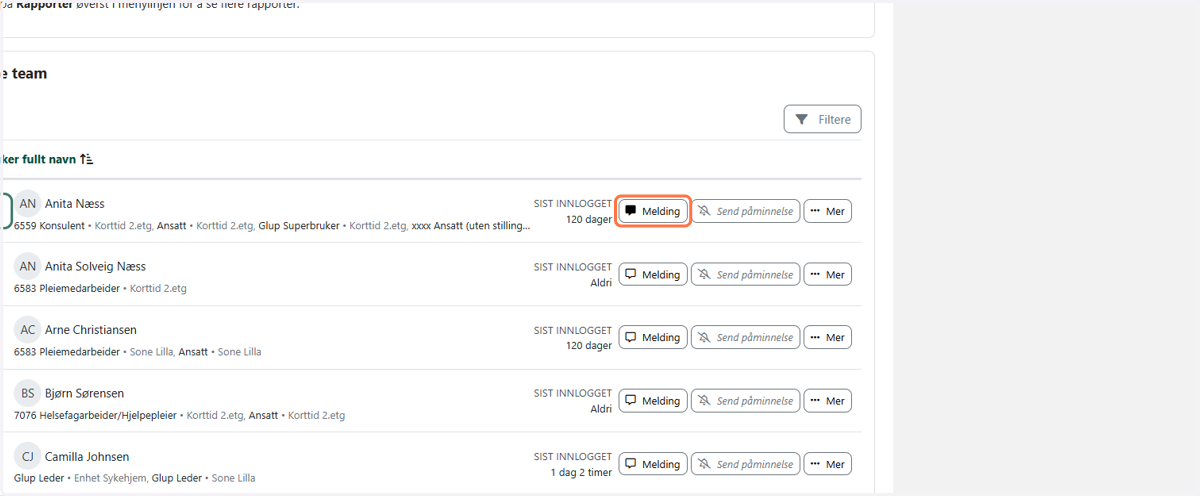Click Send påminnelse for Anita Solveig Næss
This screenshot has width=1200, height=496.
click(x=746, y=274)
